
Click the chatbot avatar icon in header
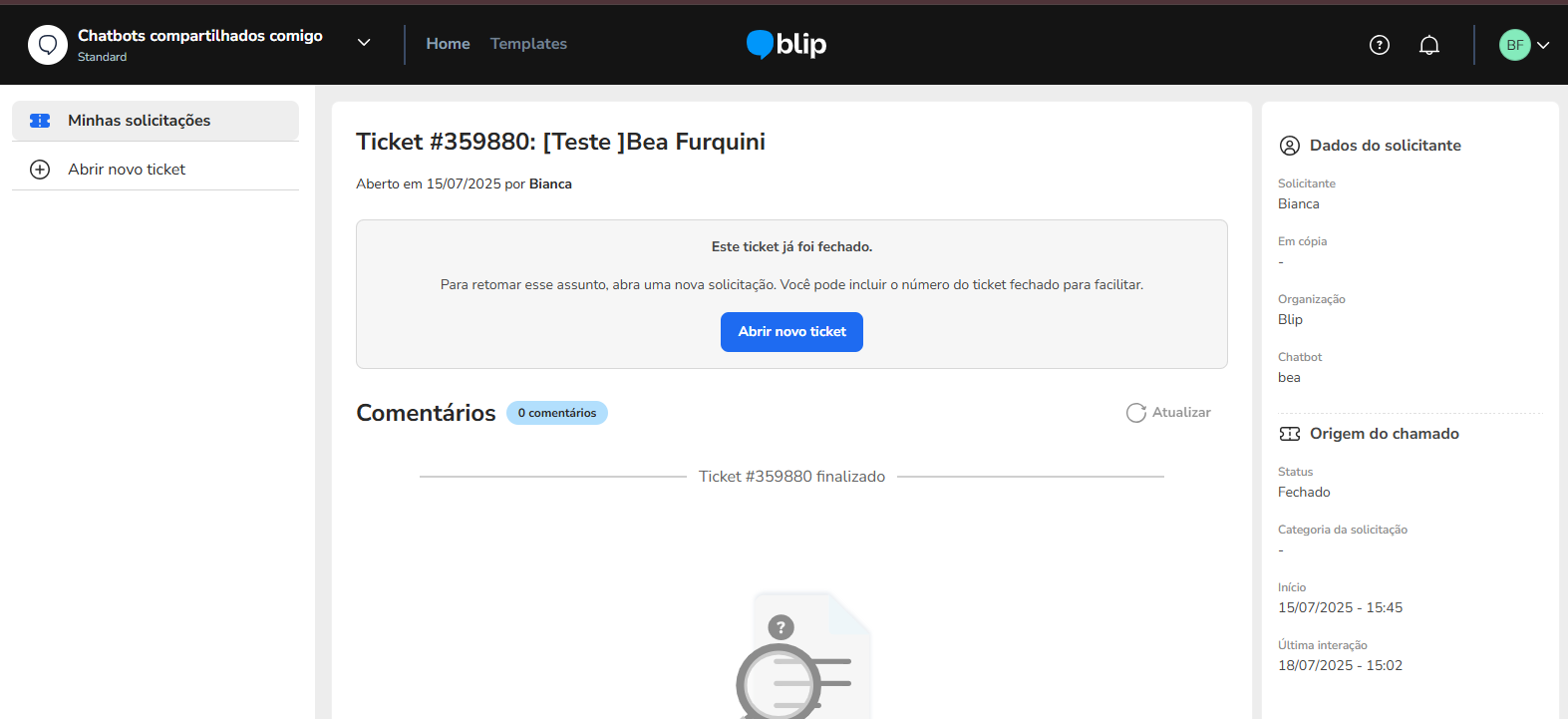point(48,45)
